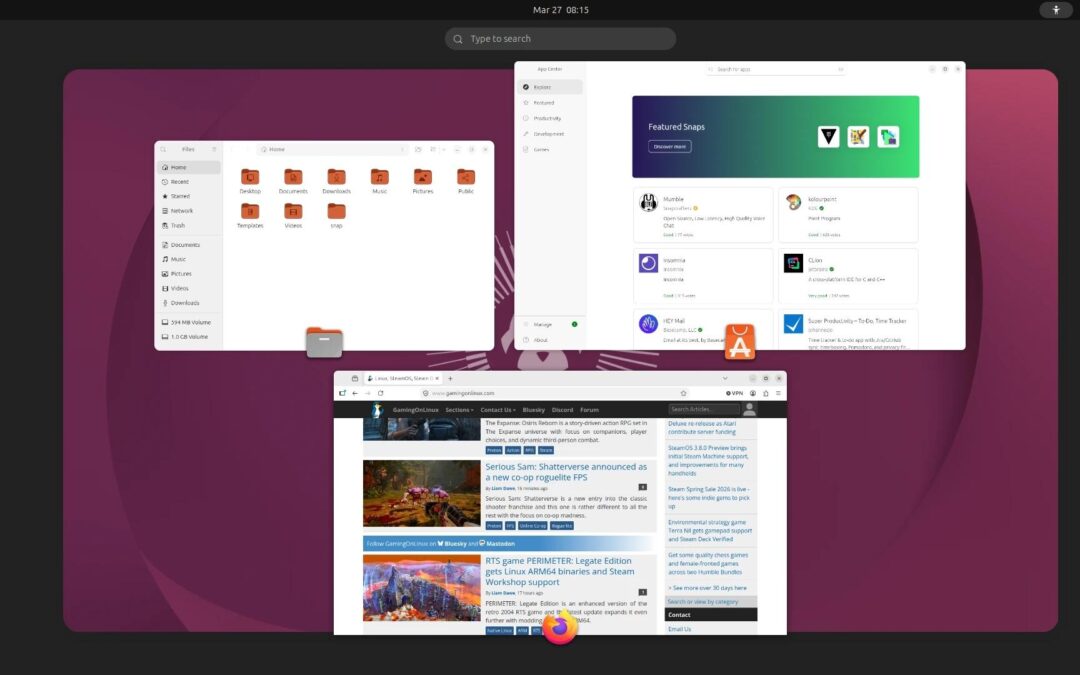
Task: Click the first featured snap icon in banner
Action: coord(829,136)
